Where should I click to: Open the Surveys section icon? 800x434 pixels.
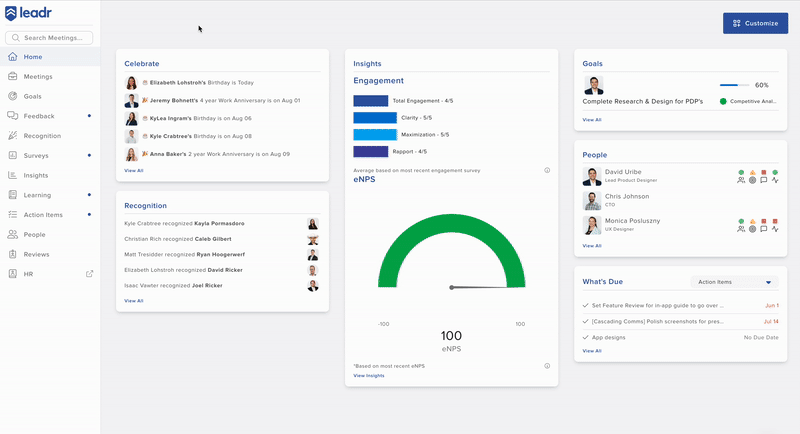coord(12,156)
